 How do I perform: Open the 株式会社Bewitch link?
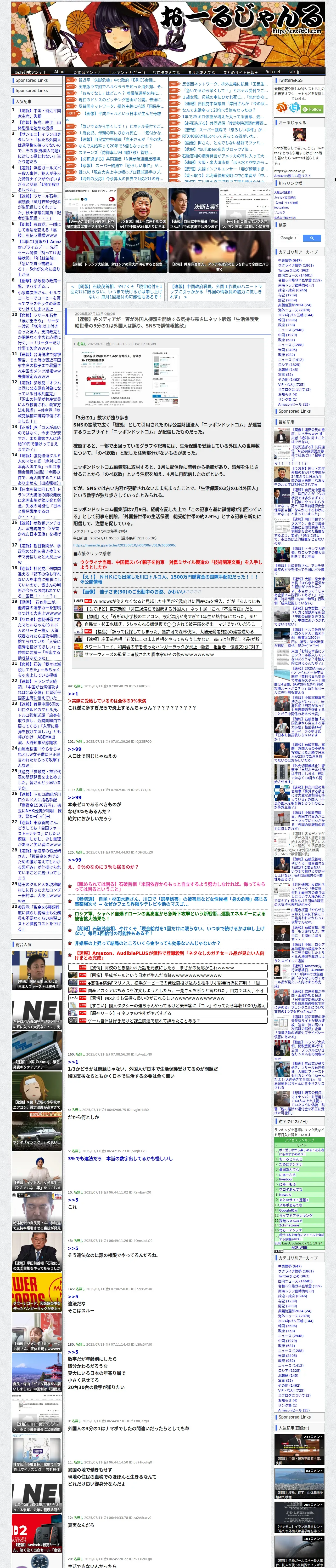point(285,217)
